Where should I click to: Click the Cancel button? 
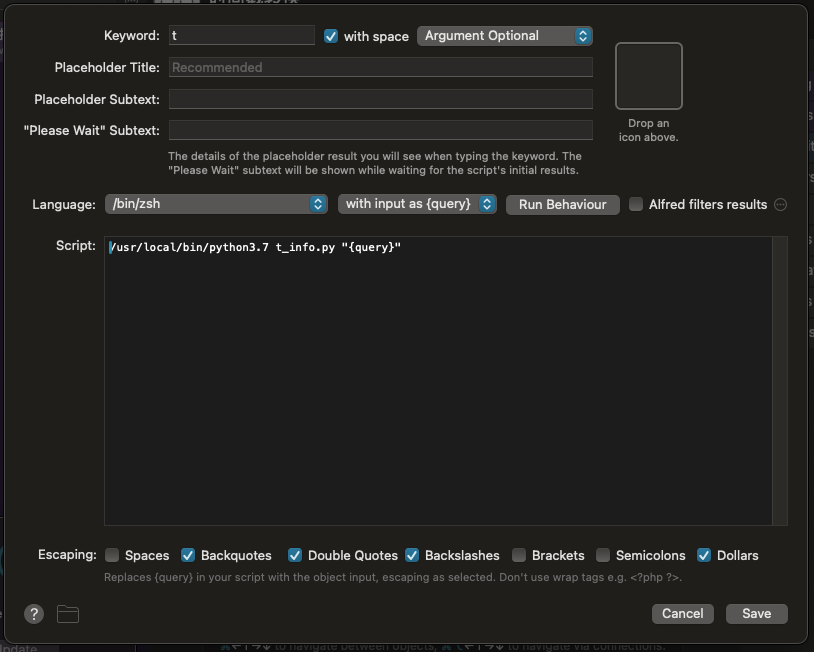pos(683,614)
